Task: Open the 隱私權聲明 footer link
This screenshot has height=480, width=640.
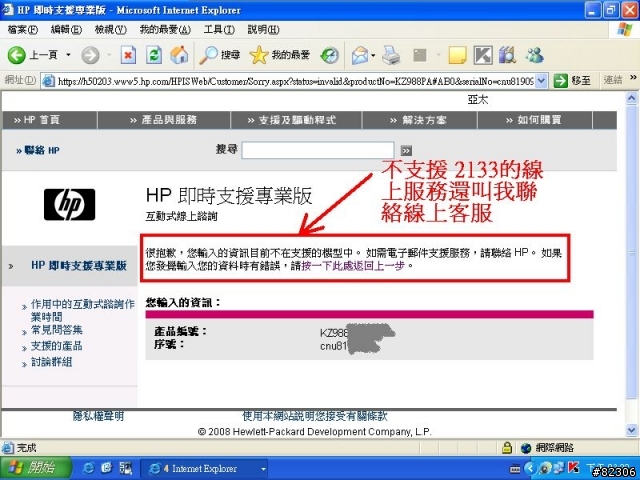Action: pos(98,416)
